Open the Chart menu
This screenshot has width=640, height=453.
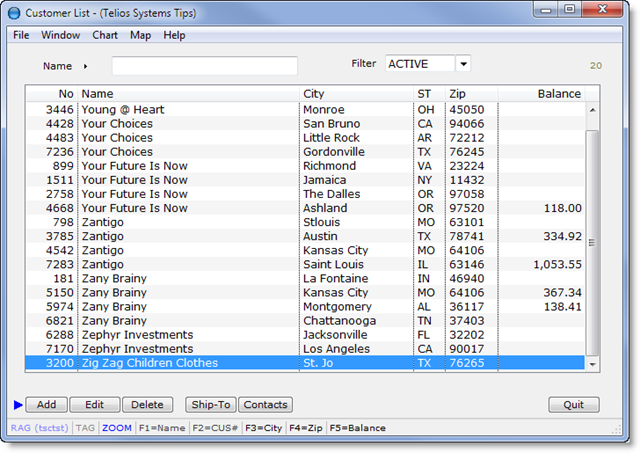click(x=105, y=35)
